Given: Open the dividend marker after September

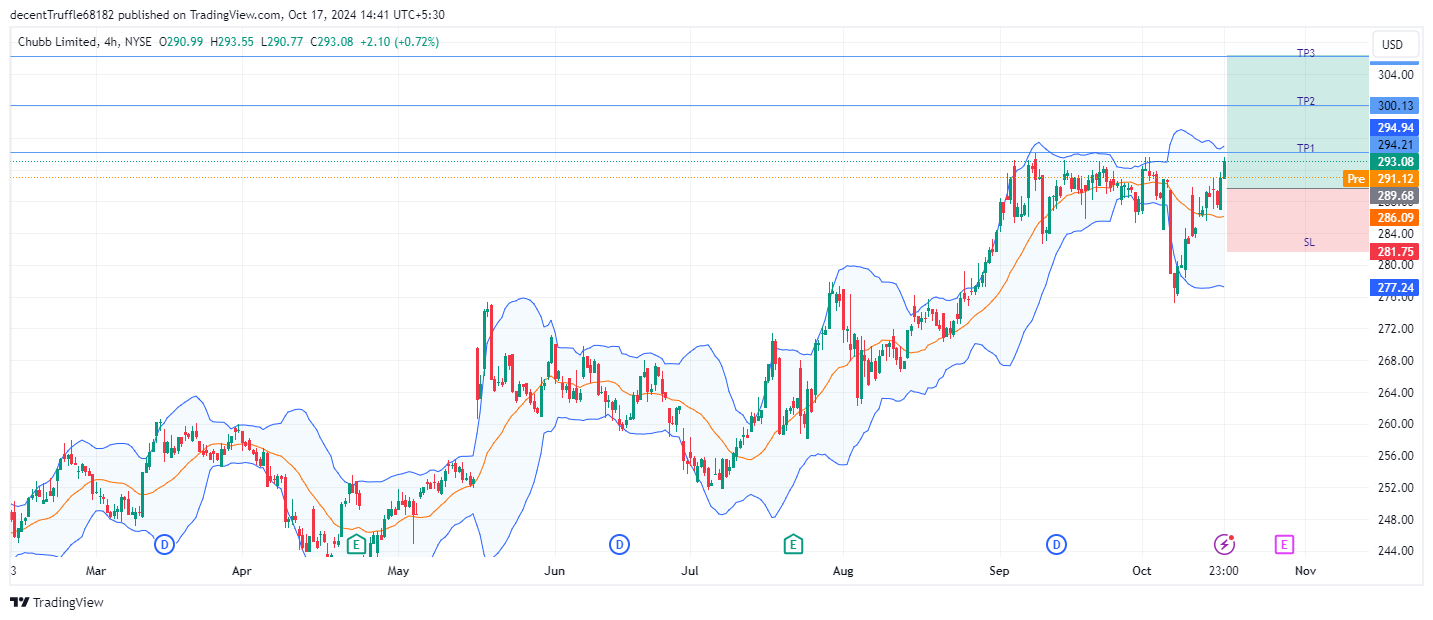Looking at the screenshot, I should pos(1056,545).
